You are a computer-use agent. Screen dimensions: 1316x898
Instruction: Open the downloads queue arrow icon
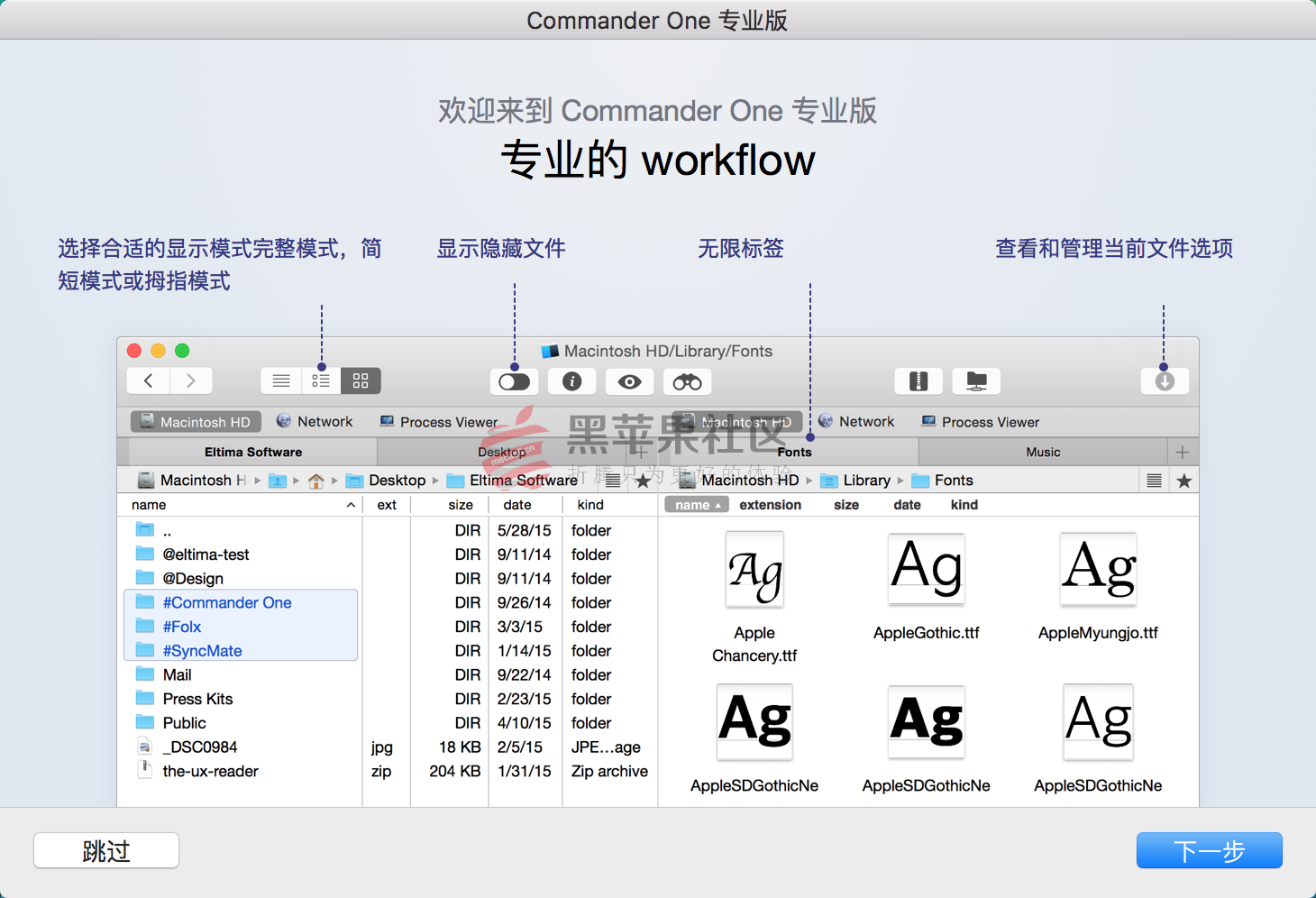coord(1165,381)
